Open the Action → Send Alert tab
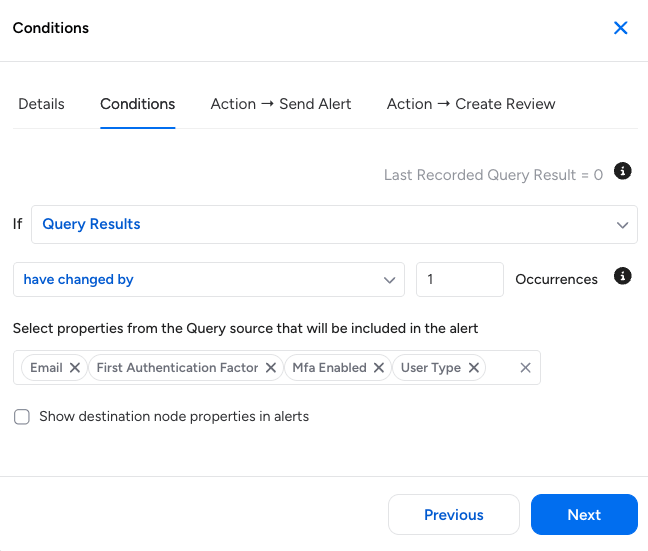This screenshot has height=551, width=648. pos(281,104)
